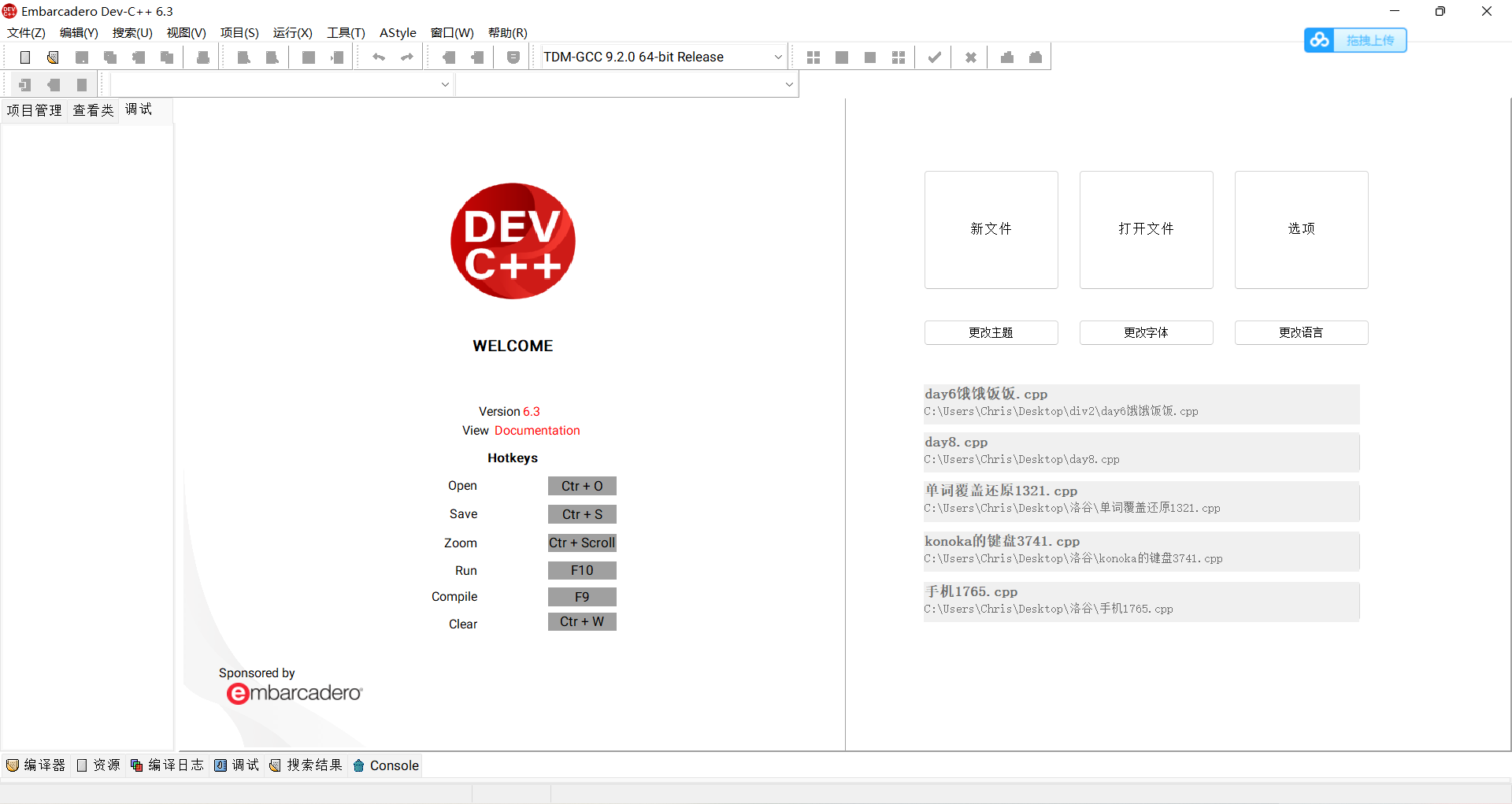Open the 工具(T) menu

pos(346,33)
